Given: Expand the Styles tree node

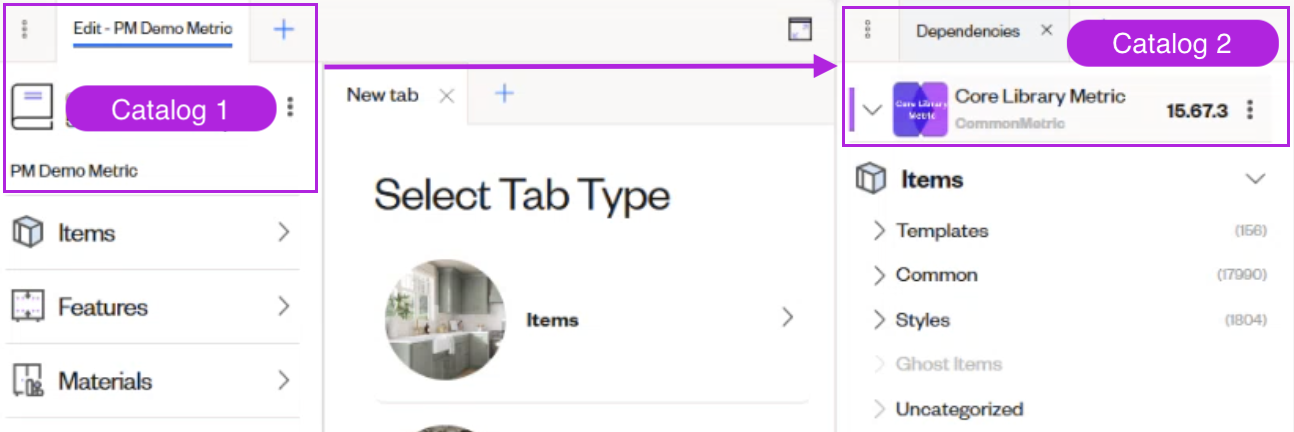Looking at the screenshot, I should click(x=879, y=320).
